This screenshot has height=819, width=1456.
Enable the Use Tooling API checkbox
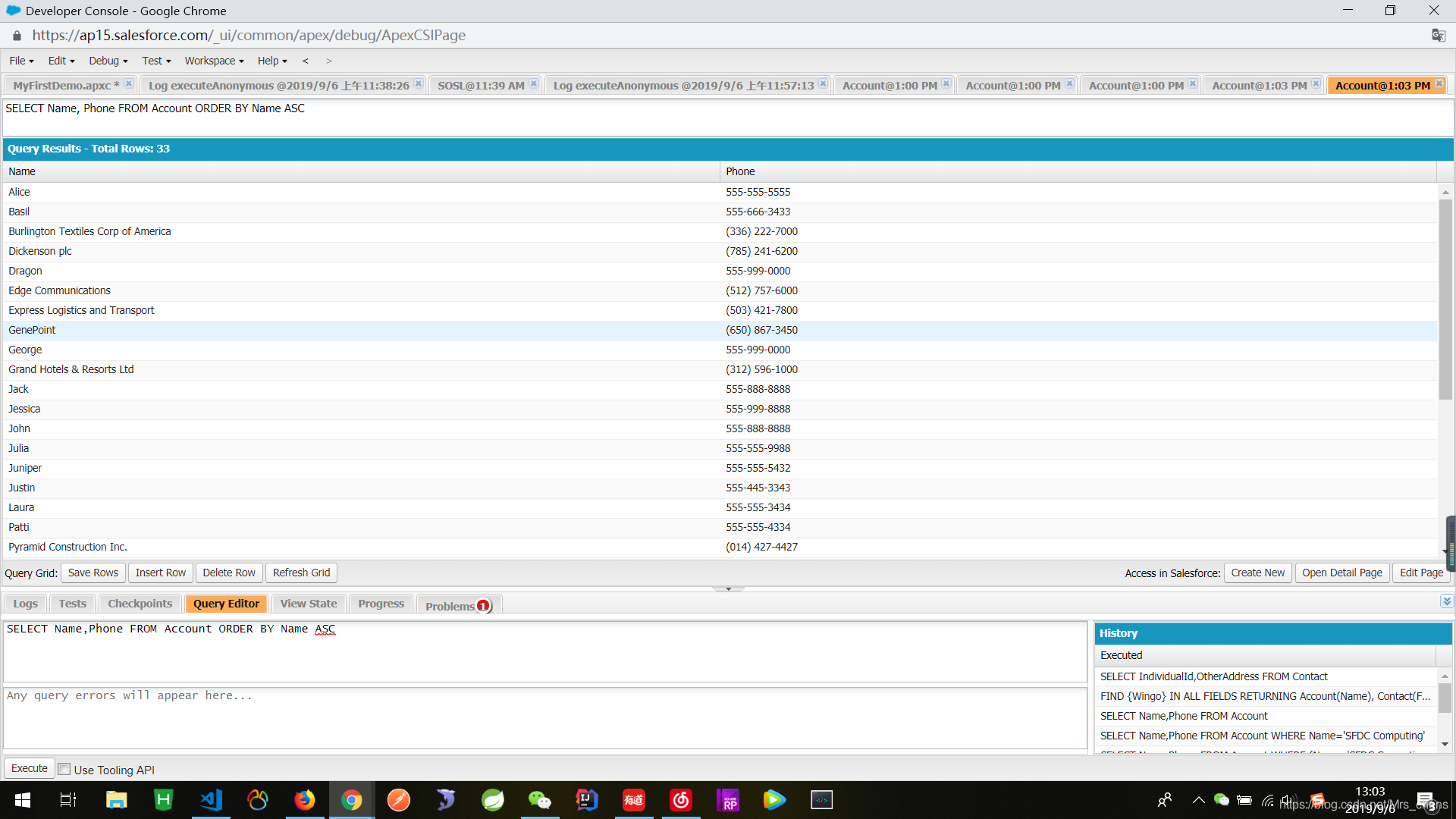click(64, 769)
